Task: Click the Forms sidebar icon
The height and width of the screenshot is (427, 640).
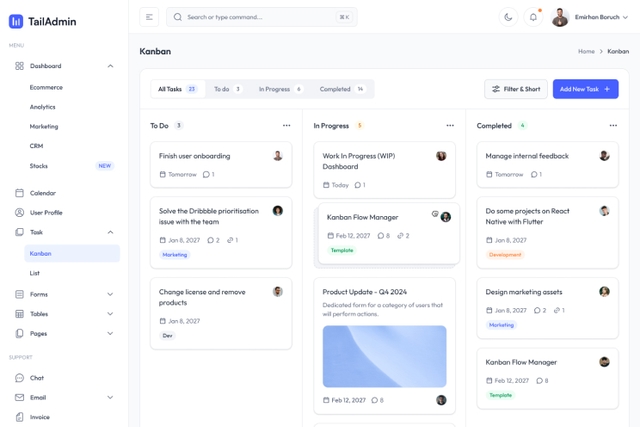Action: pyautogui.click(x=19, y=294)
